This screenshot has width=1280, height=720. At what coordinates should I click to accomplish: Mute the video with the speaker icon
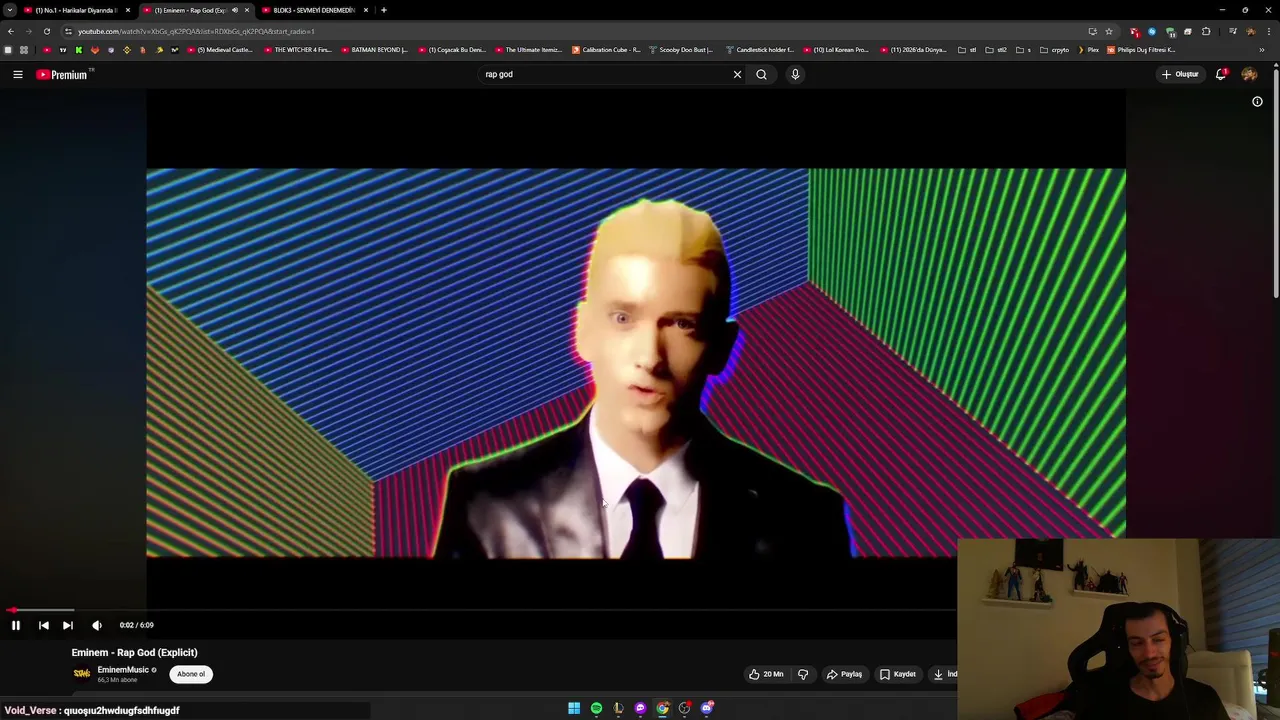point(97,625)
